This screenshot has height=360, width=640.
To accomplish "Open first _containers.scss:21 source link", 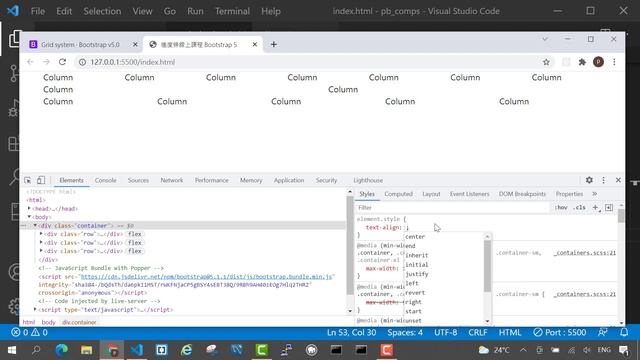I will [x=584, y=253].
